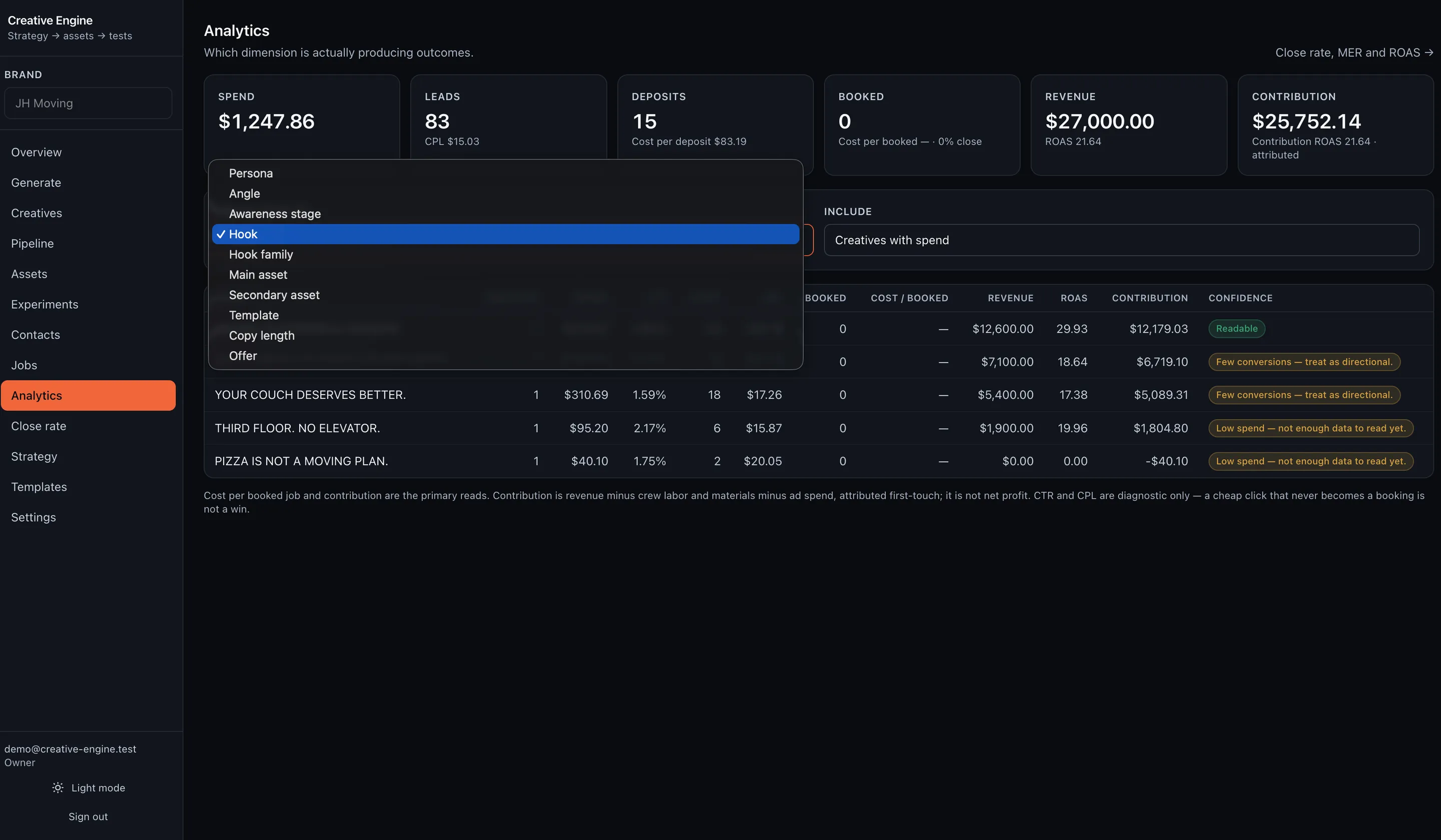Open Generate in the sidebar
Image resolution: width=1441 pixels, height=840 pixels.
pos(88,183)
